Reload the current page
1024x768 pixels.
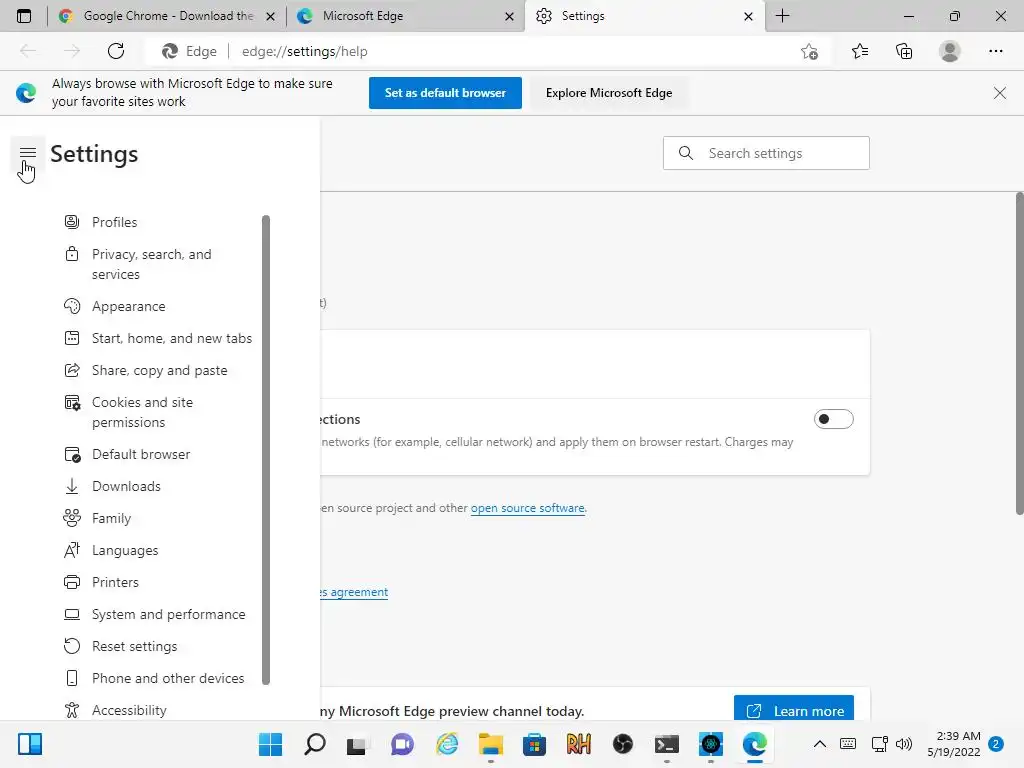(116, 51)
